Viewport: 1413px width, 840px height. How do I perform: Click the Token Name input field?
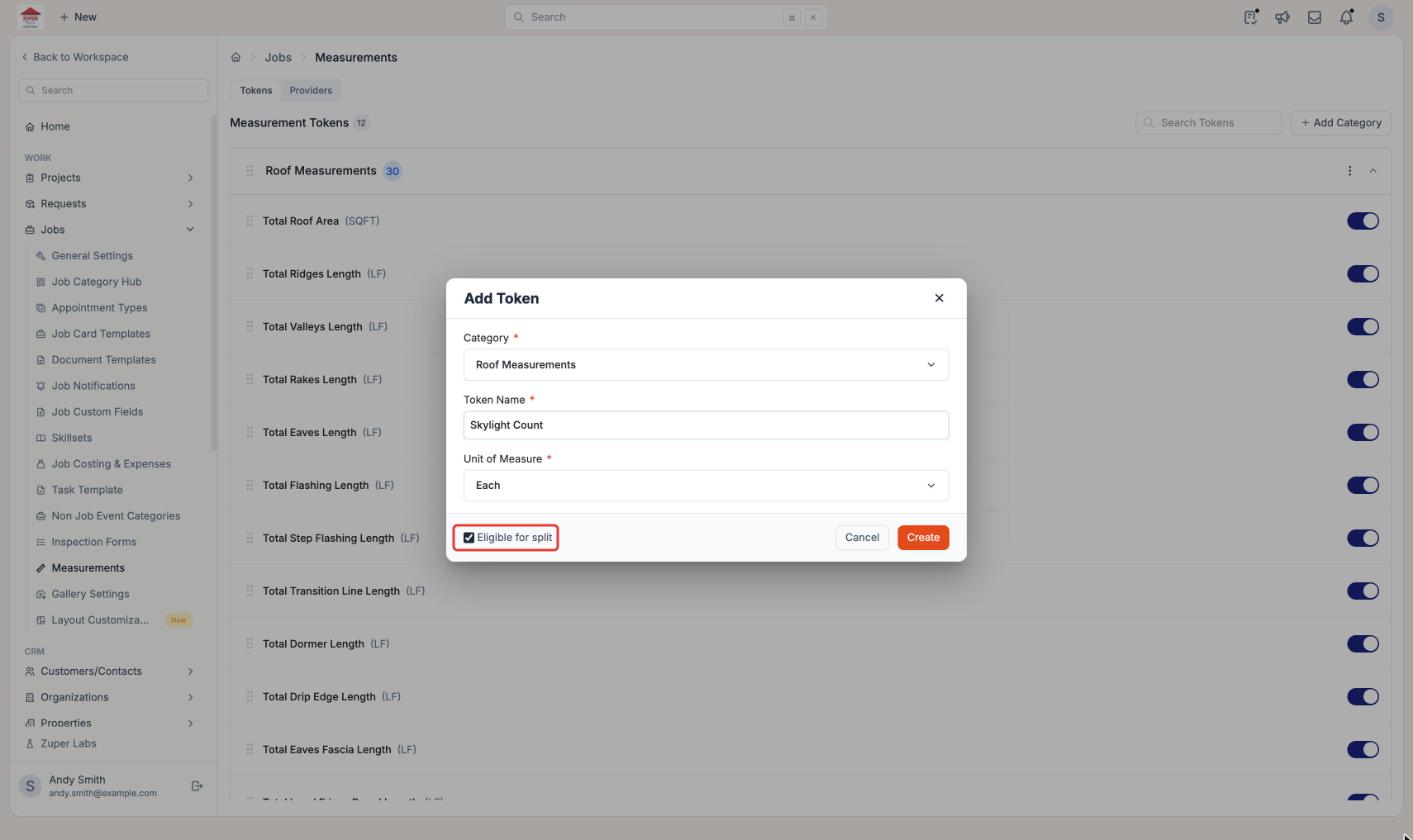click(x=706, y=425)
